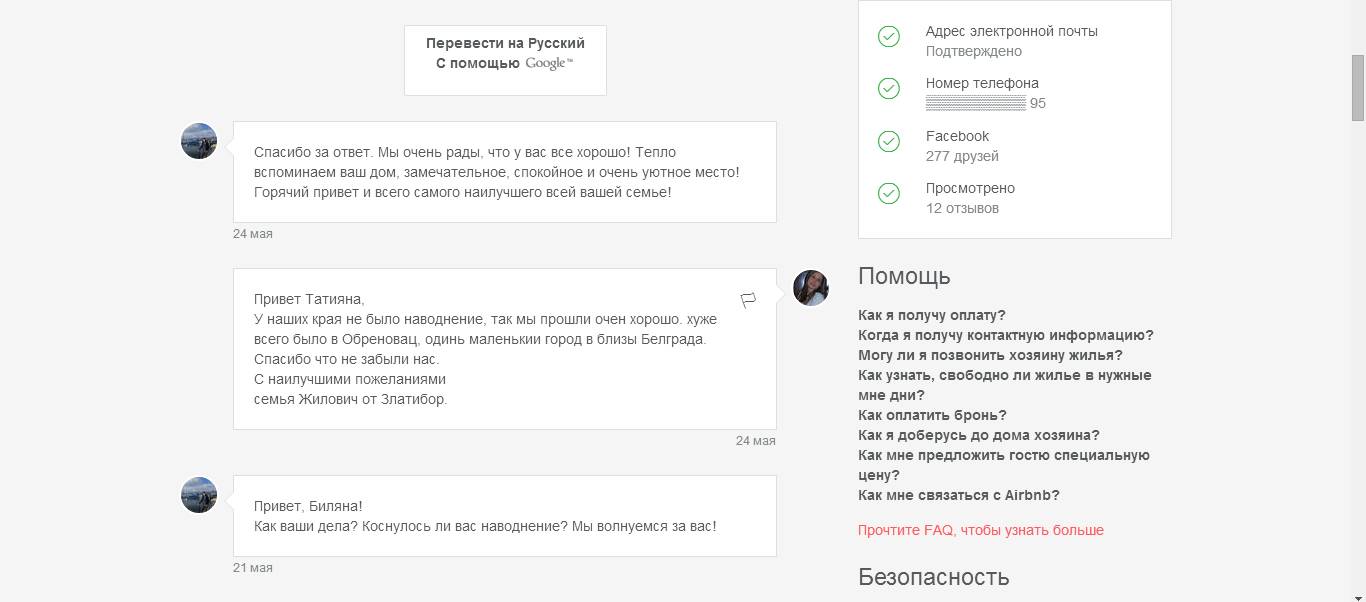Image resolution: width=1366 pixels, height=602 pixels.
Task: Click the red Прочтите FAQ, чтобы узнать больше link
Action: [980, 530]
